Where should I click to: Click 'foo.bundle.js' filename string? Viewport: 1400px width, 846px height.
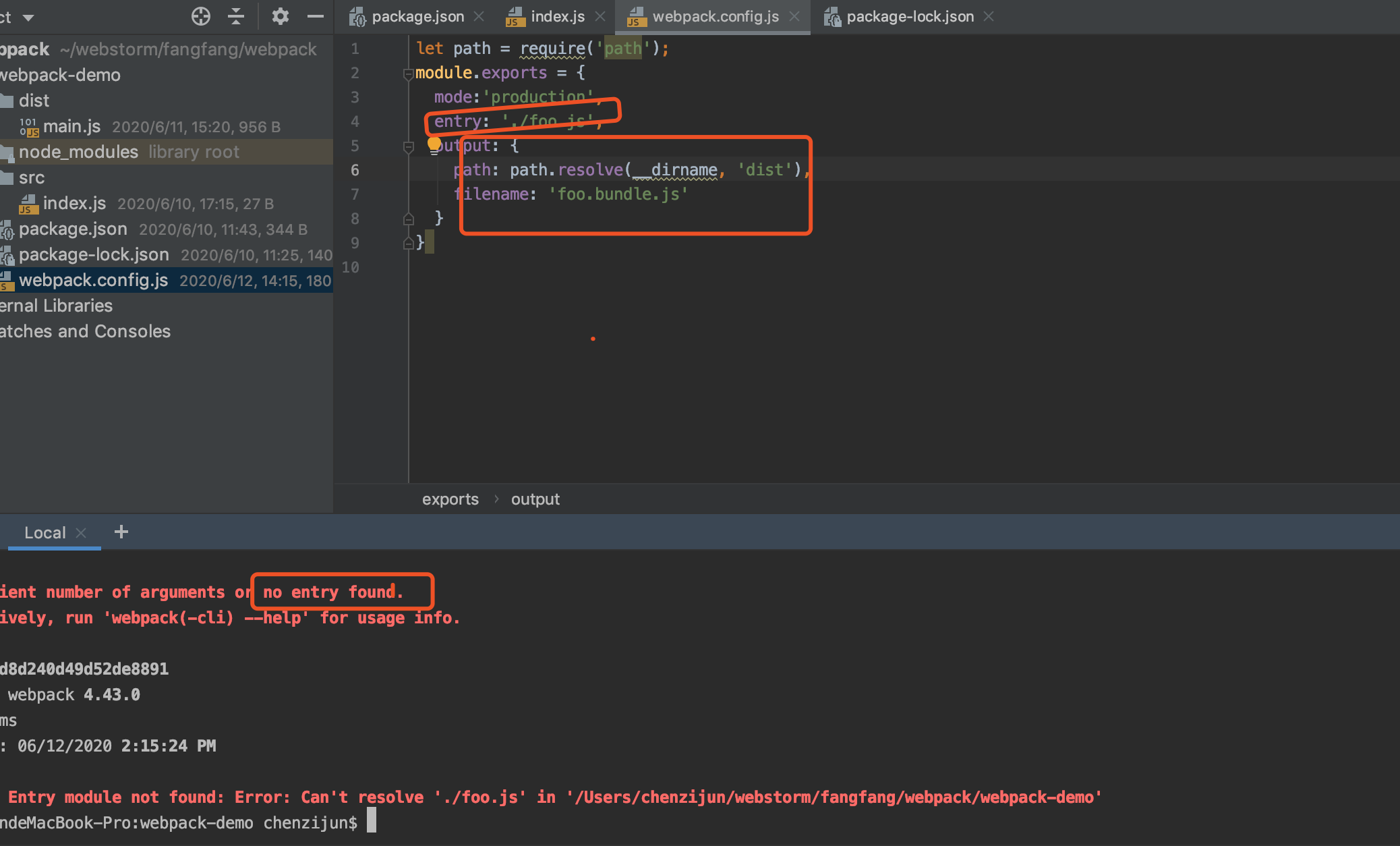coord(618,194)
